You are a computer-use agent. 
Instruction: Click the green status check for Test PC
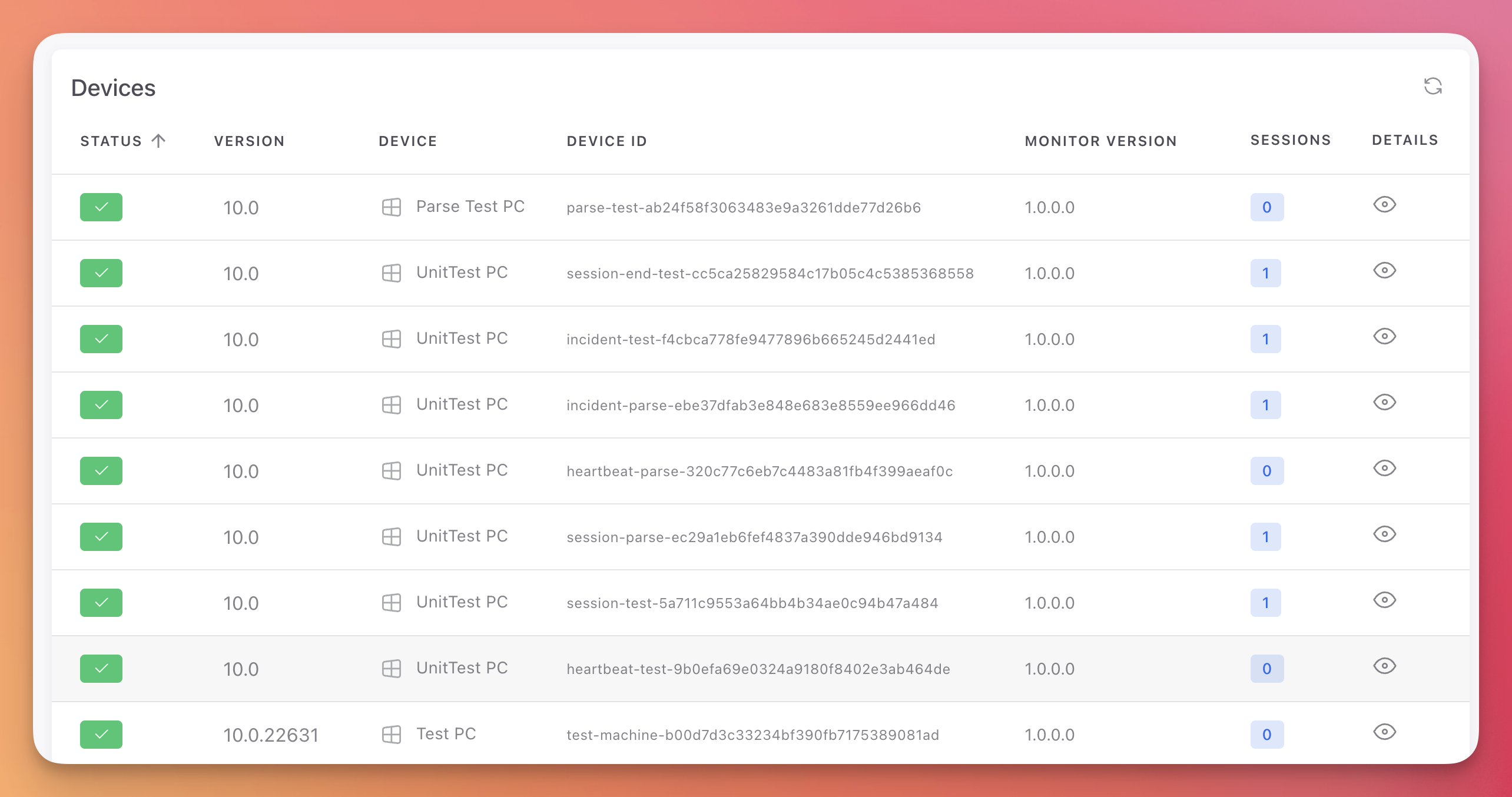click(101, 734)
